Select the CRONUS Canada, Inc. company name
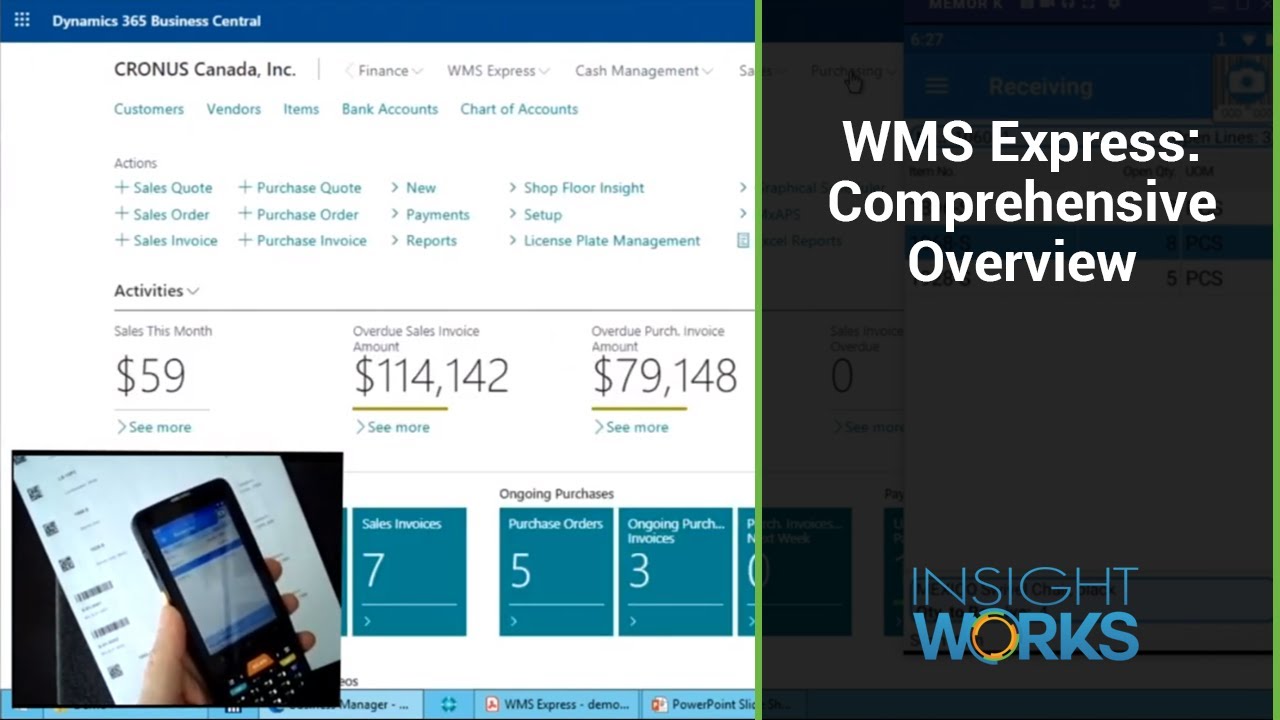The width and height of the screenshot is (1280, 720). click(205, 70)
